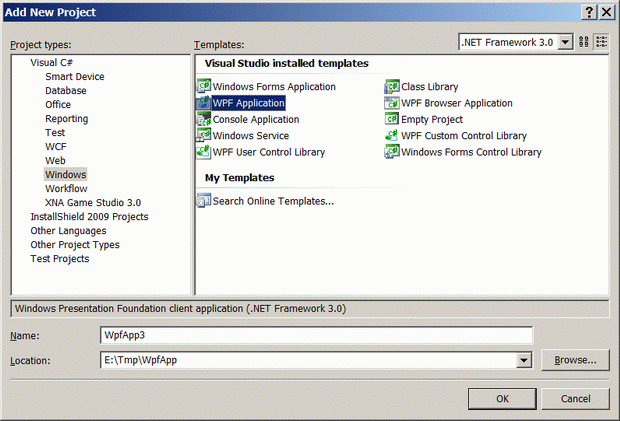Select the Windows project type
620x421 pixels.
65,175
